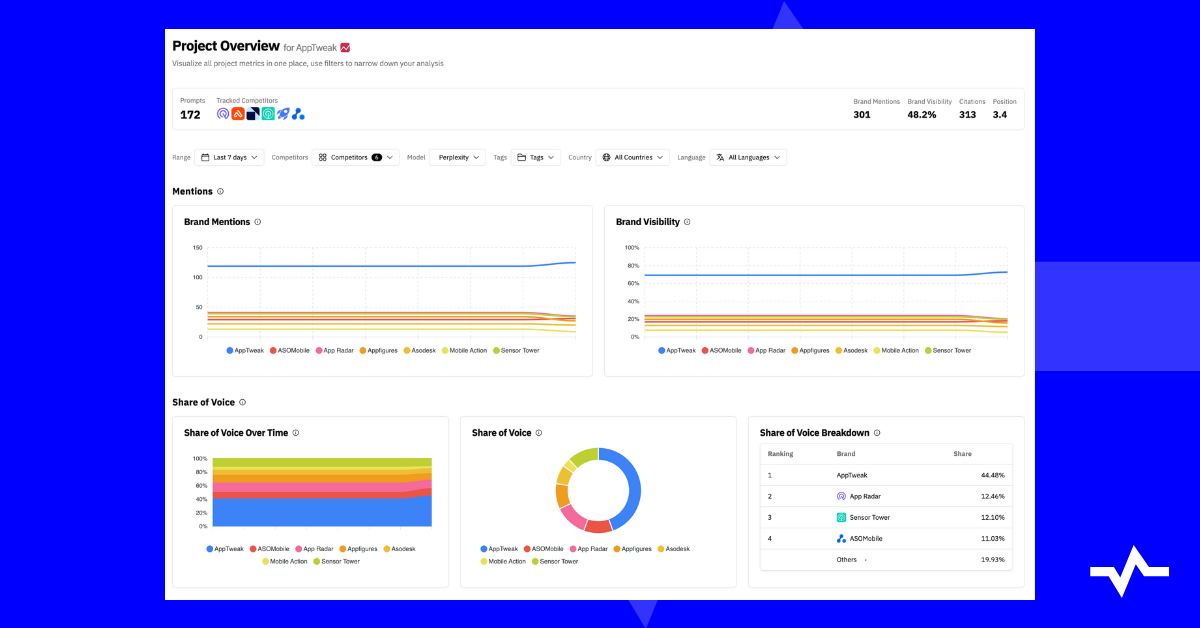This screenshot has height=628, width=1200.
Task: Click the pink App Radar segment of the donut
Action: point(573,516)
